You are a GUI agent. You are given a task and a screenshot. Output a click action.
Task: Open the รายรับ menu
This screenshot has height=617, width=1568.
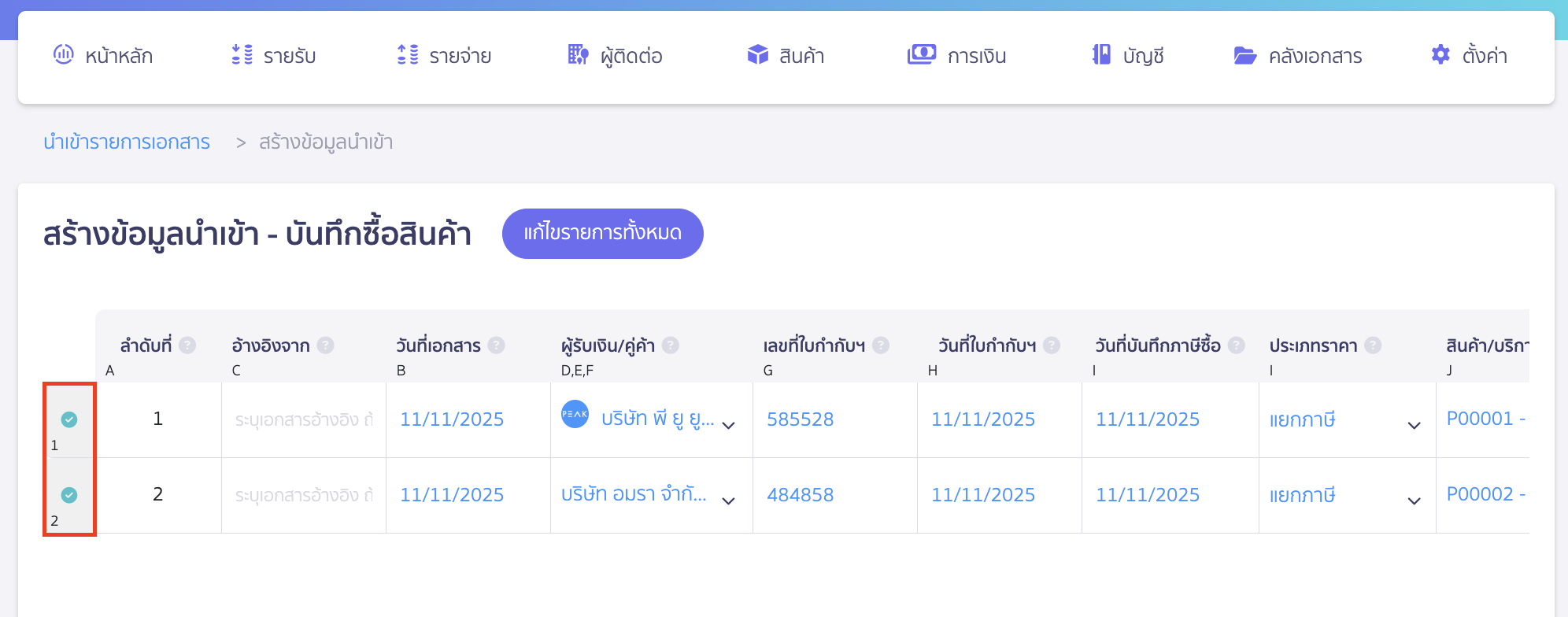pos(274,56)
